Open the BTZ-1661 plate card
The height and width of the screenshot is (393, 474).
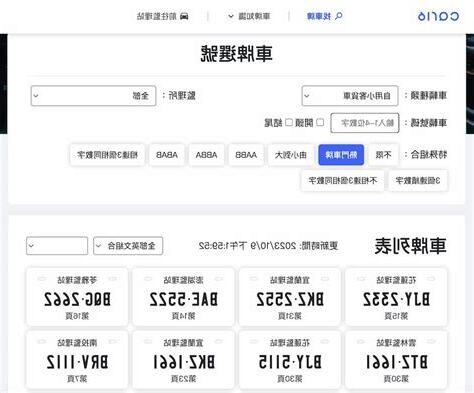[x=396, y=359]
